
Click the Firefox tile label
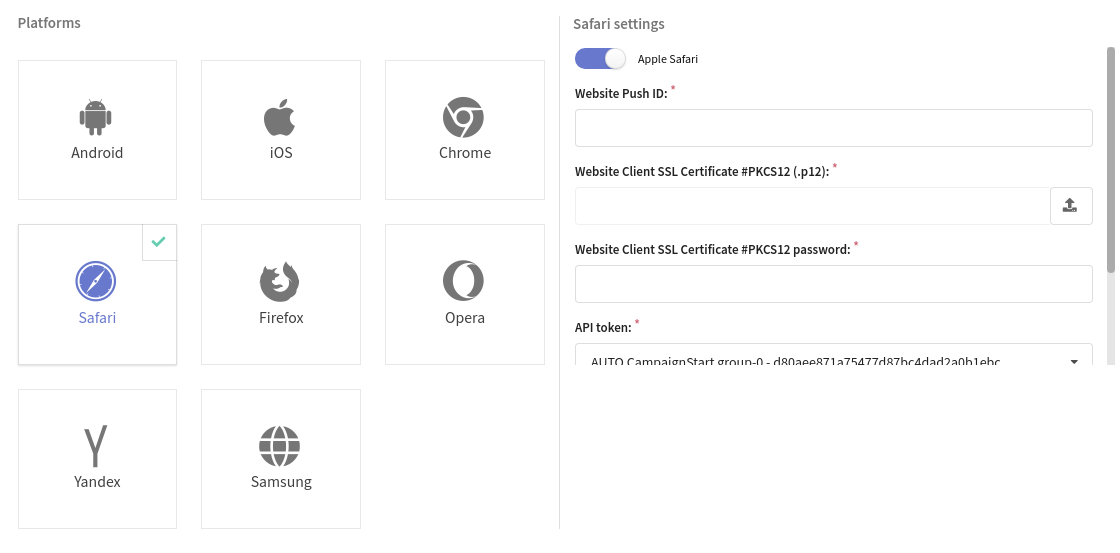point(281,318)
